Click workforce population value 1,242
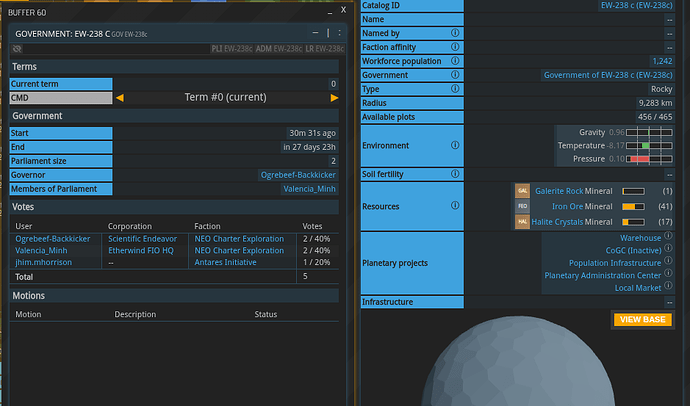This screenshot has height=406, width=690. click(662, 61)
